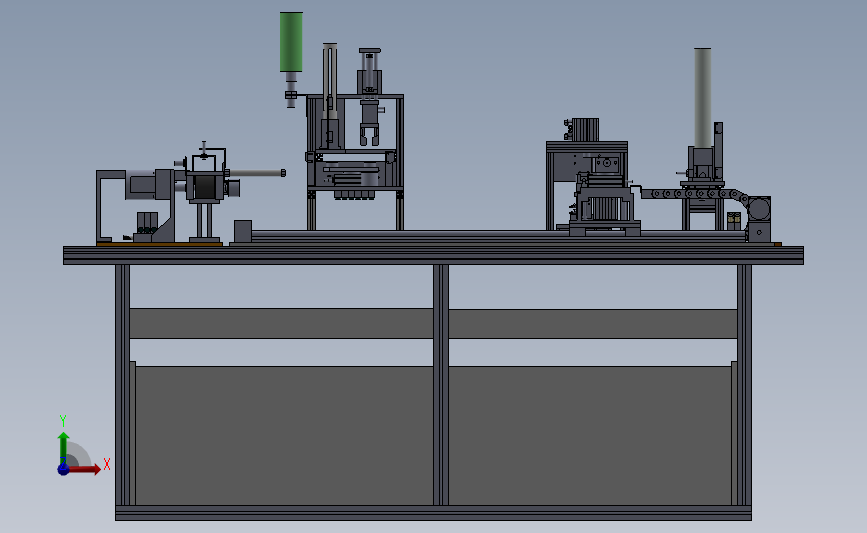Select the green cylinder on top of the machine

pos(291,42)
